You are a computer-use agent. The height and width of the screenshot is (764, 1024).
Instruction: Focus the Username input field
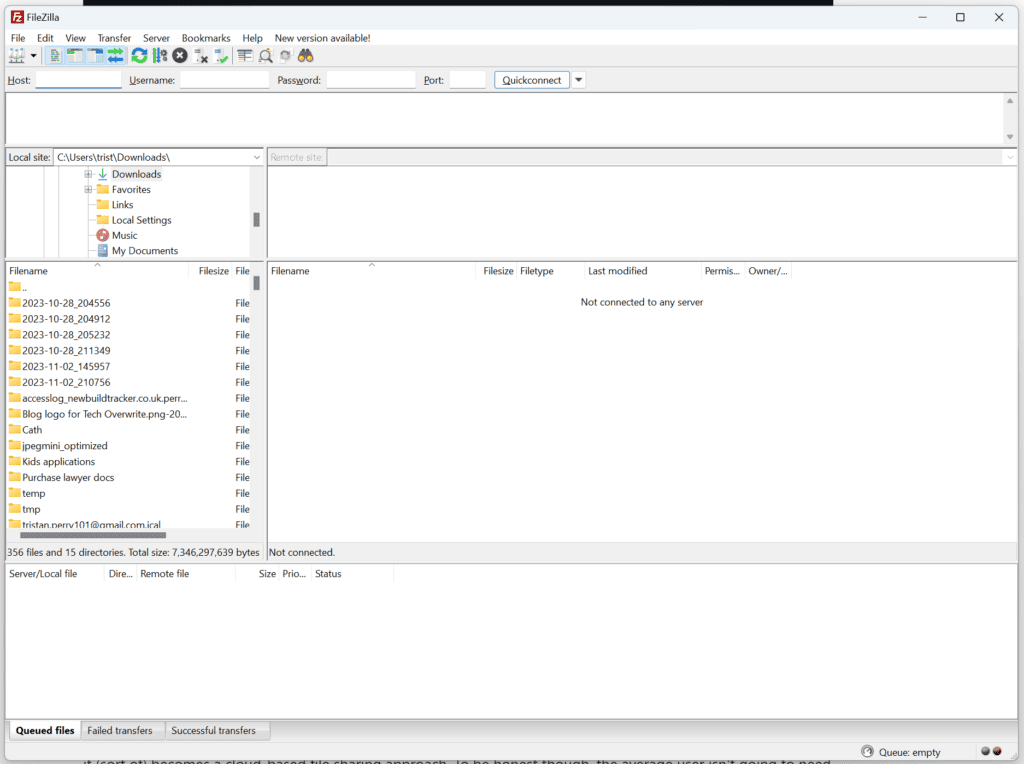(x=225, y=80)
